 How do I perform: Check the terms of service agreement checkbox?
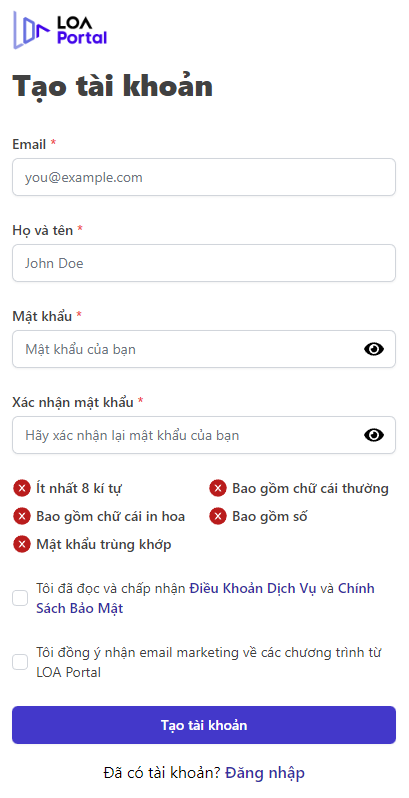coord(20,598)
